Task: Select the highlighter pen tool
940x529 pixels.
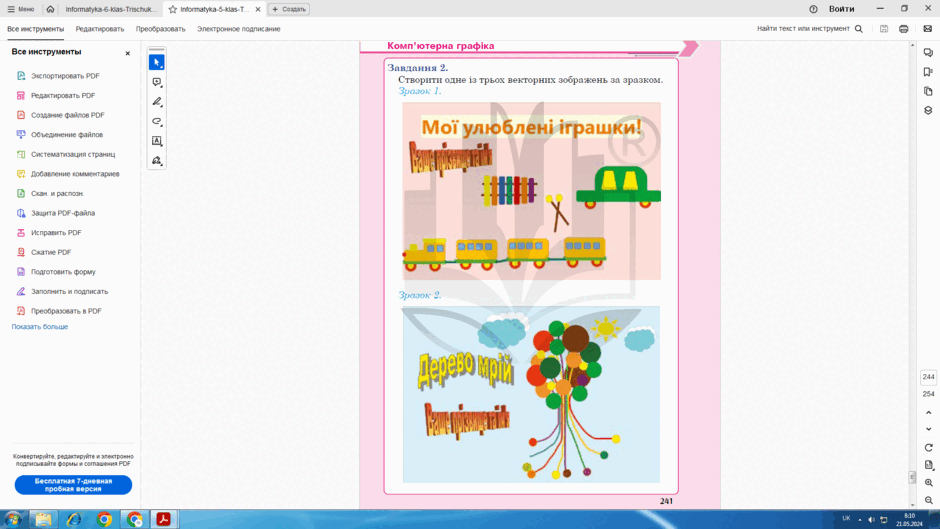Action: (x=156, y=102)
